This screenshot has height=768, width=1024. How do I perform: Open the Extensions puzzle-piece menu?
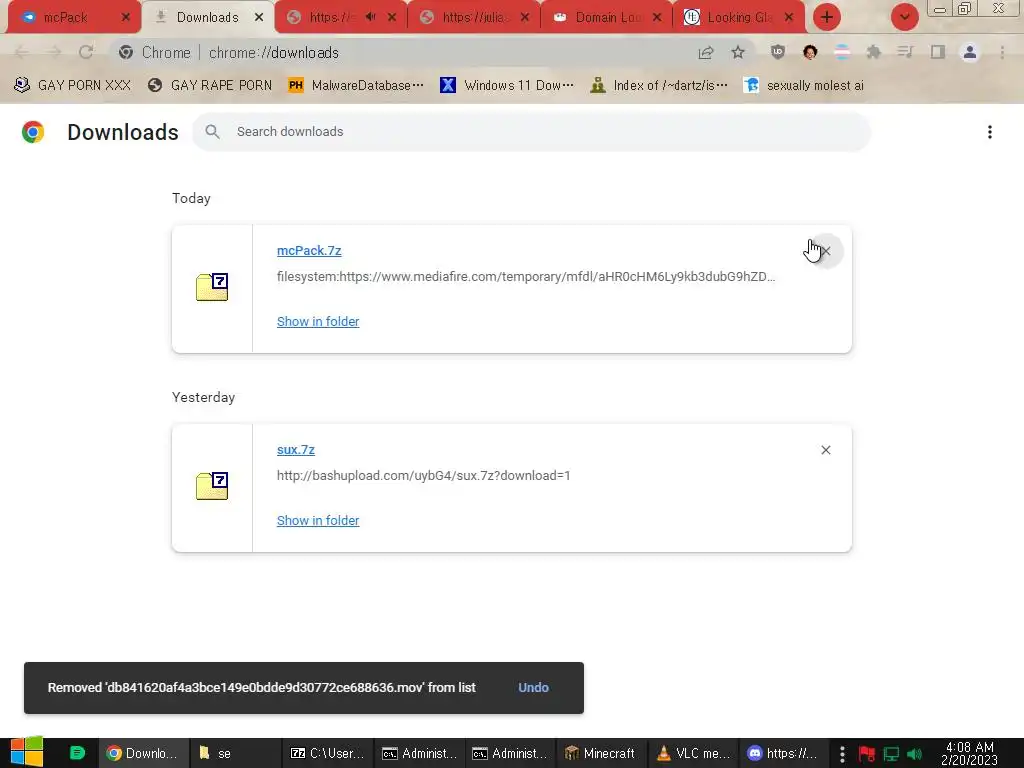(874, 52)
